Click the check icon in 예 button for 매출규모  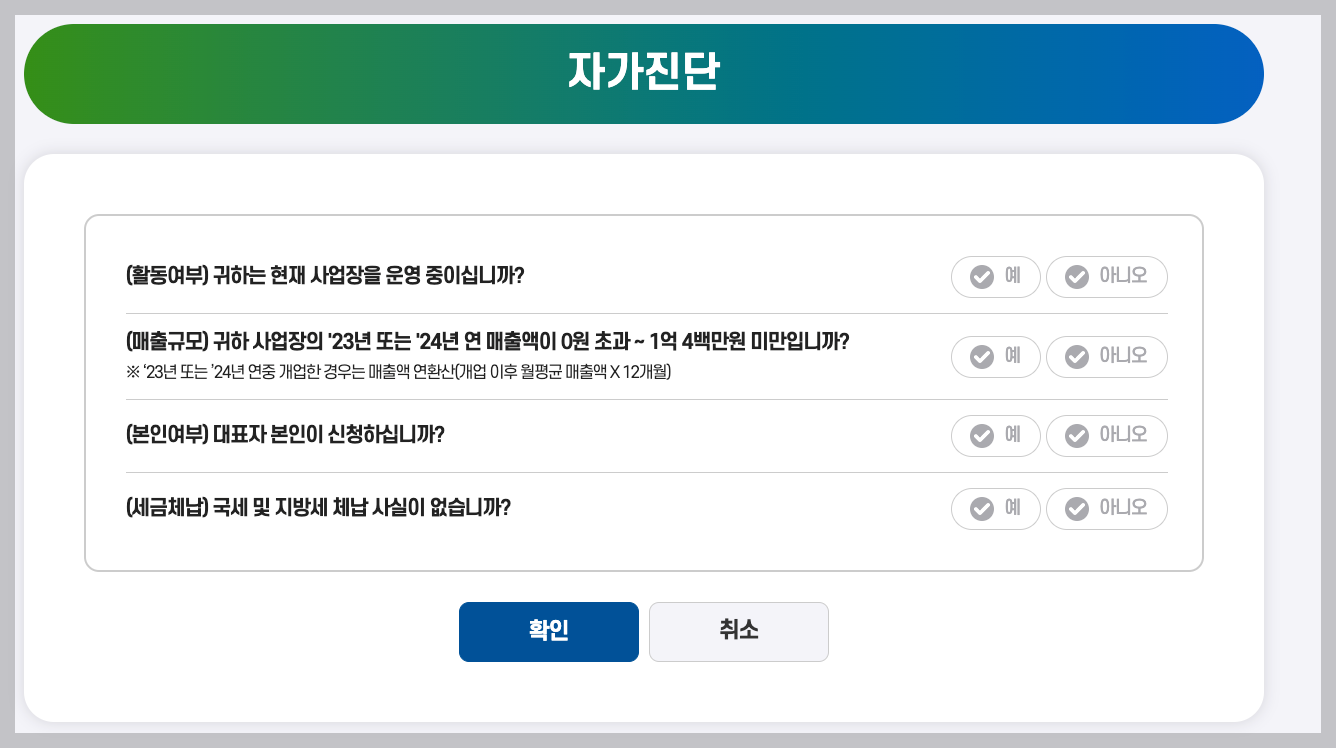click(981, 357)
